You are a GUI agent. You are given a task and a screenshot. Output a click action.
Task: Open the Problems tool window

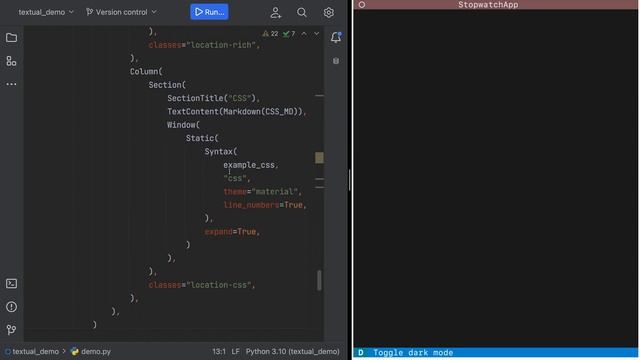[11, 307]
